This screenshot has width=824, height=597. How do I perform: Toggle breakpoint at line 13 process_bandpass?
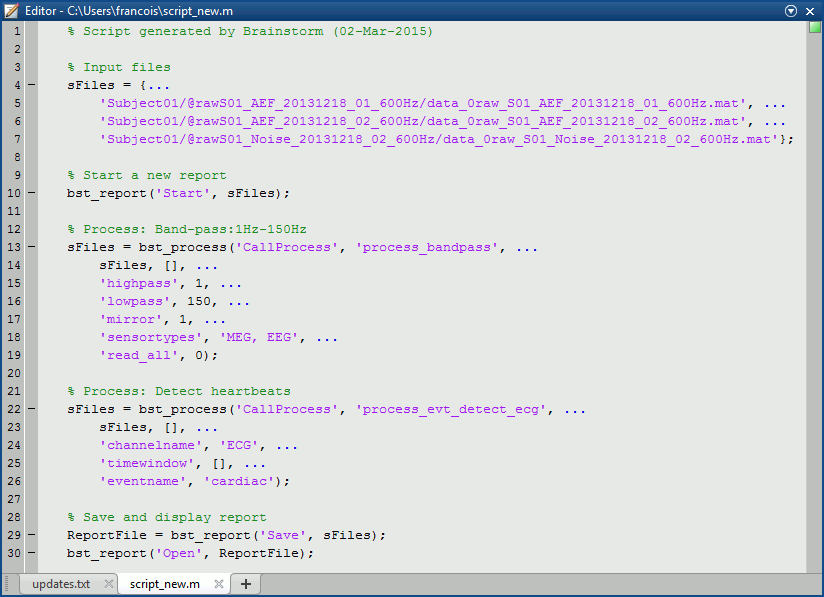[31, 248]
